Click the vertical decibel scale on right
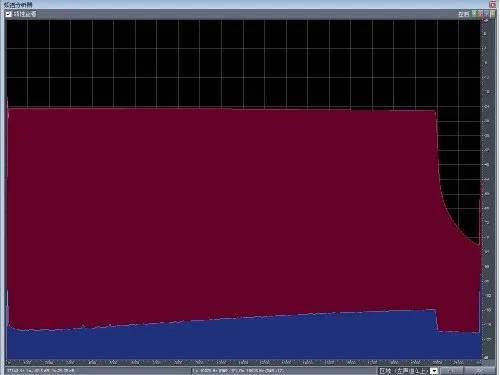Image resolution: width=500 pixels, height=375 pixels. pyautogui.click(x=488, y=189)
